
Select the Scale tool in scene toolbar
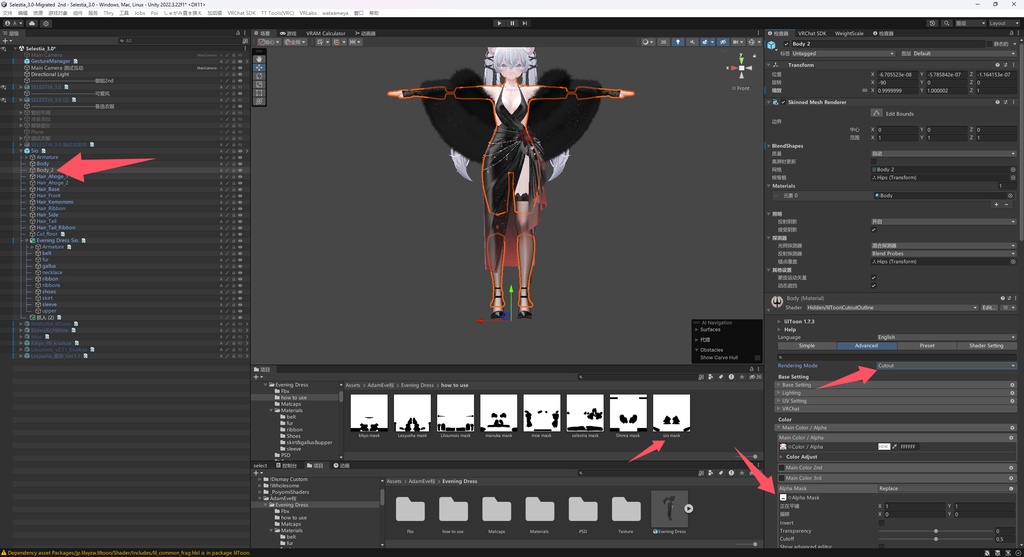click(259, 84)
